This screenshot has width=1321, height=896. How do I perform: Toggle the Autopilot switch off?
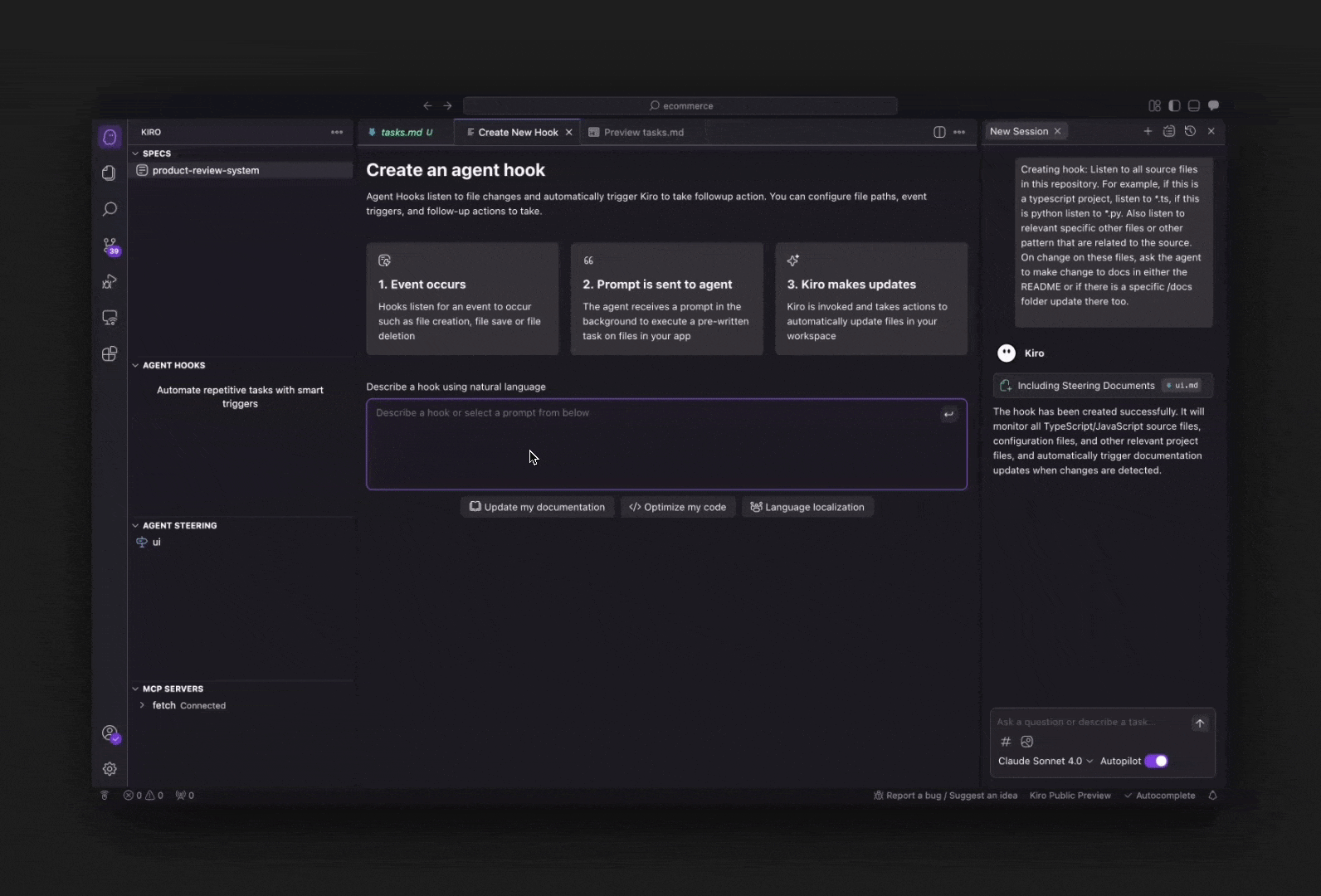[x=1156, y=761]
